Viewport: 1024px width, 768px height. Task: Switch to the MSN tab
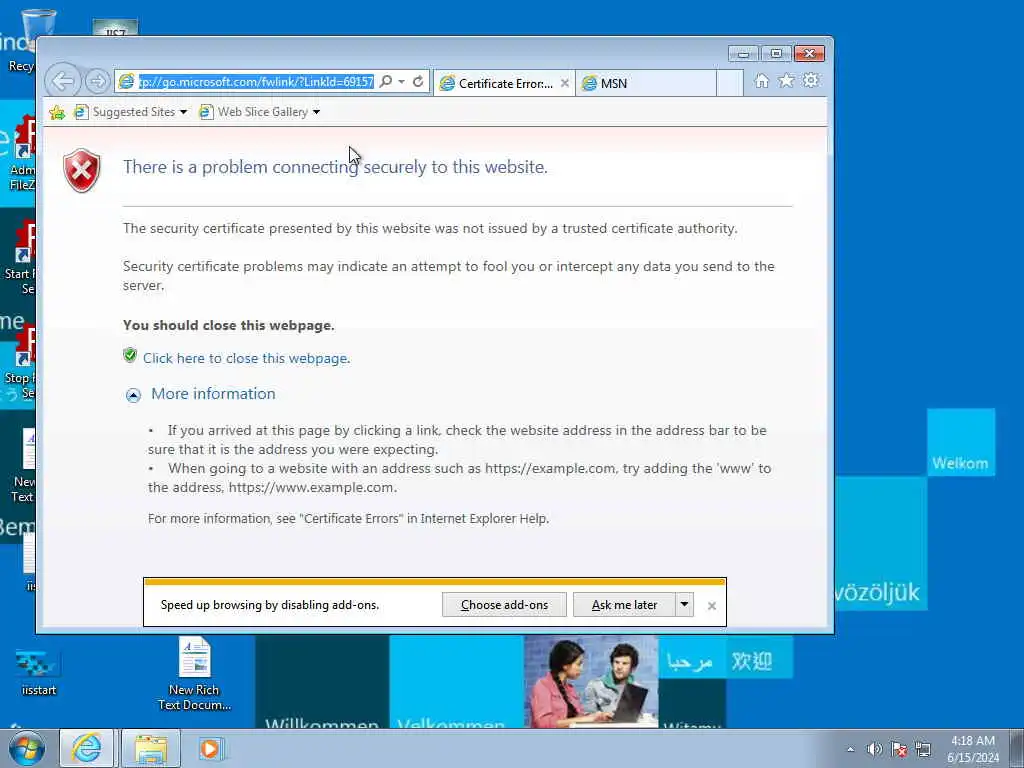point(645,84)
